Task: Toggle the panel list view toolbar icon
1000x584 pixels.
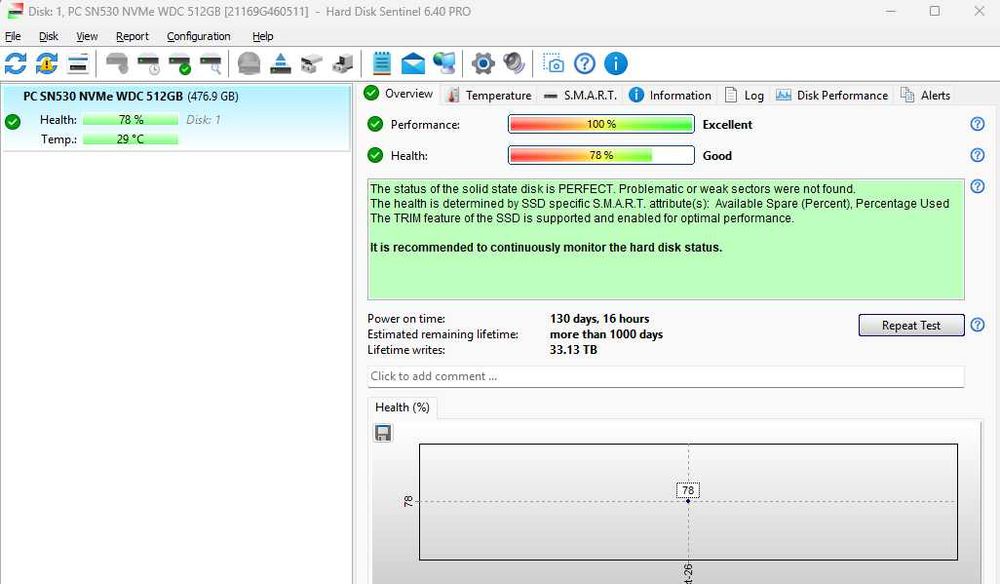Action: 78,64
